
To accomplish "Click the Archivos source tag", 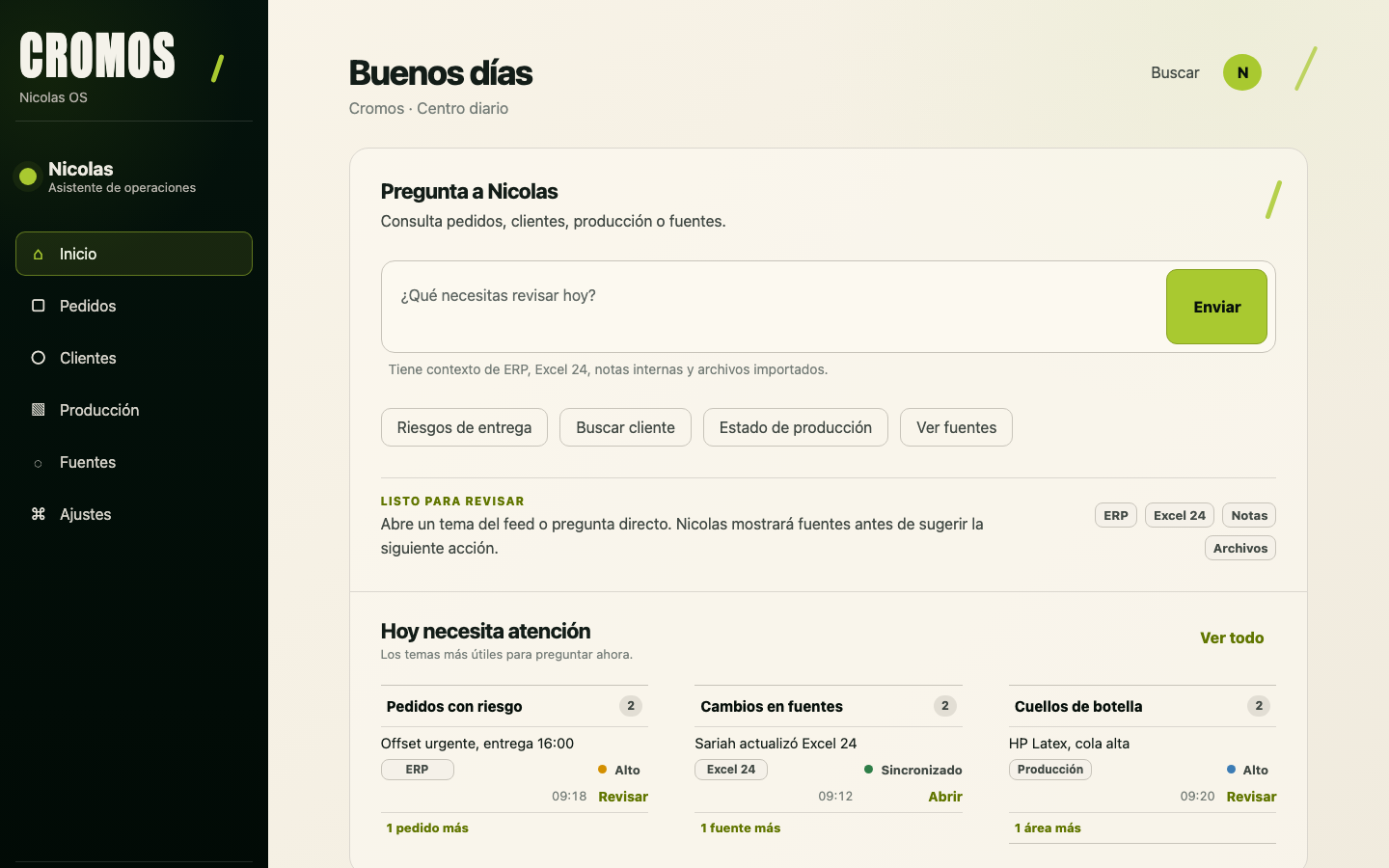I will coord(1240,548).
